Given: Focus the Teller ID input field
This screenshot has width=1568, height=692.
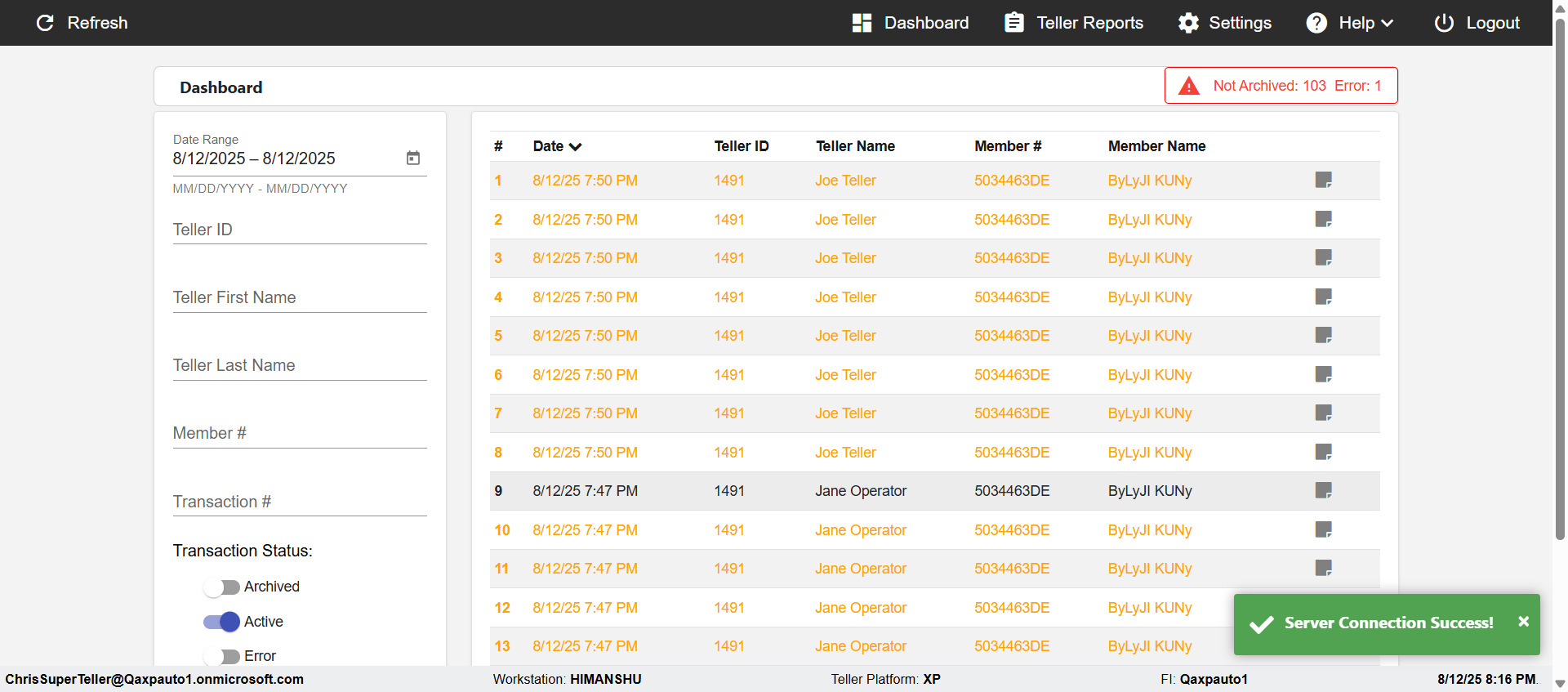Looking at the screenshot, I should (300, 230).
